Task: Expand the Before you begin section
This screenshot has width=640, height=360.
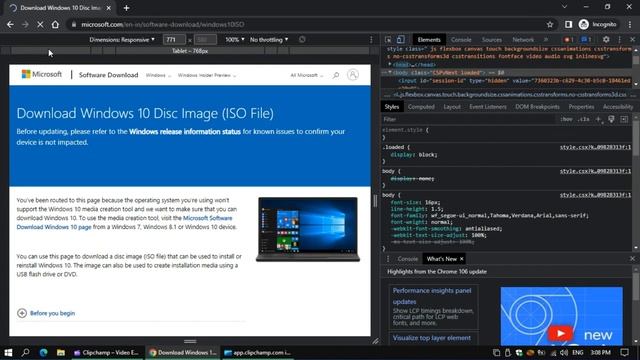Action: (46, 313)
